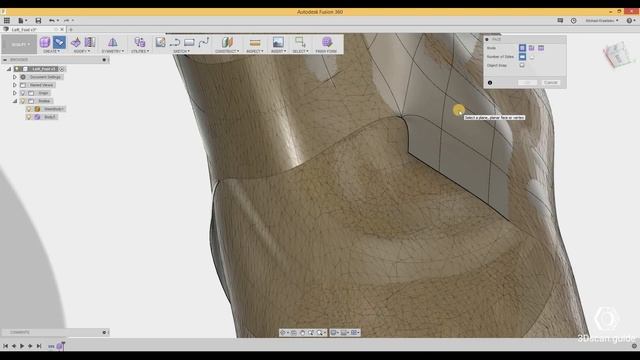Screen dimensions: 640x360
Task: Click the Undo arrow icon
Action: (51, 20)
